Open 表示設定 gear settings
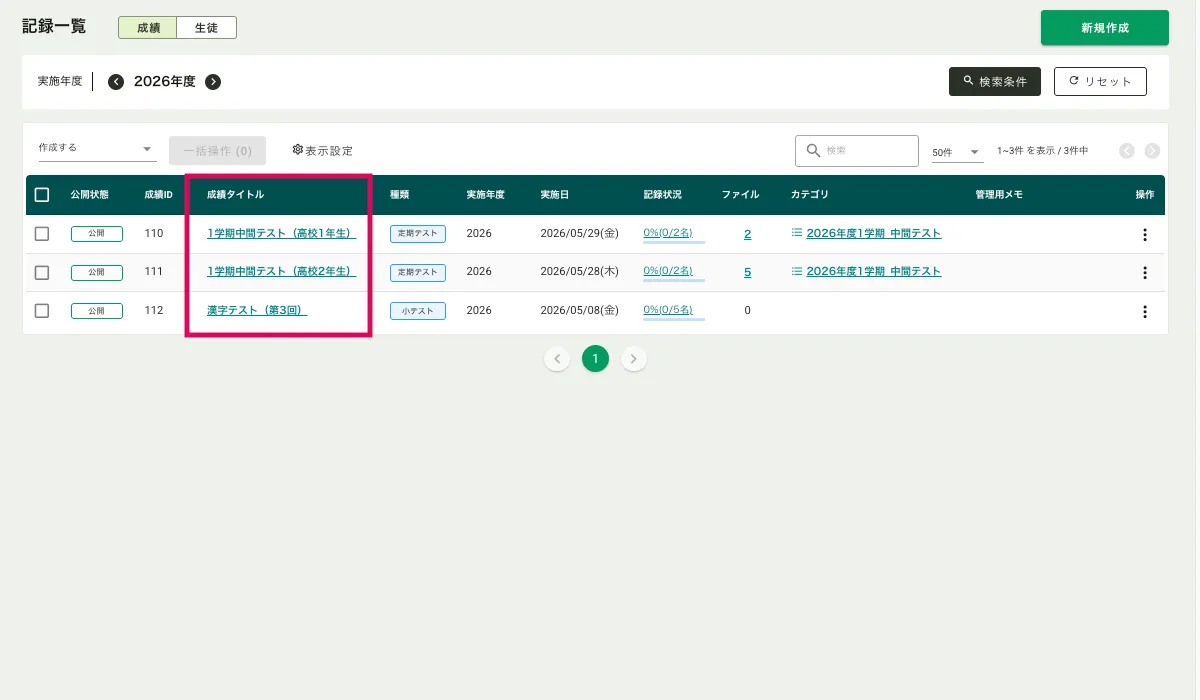Screen dimensions: 1200x700 coord(323,151)
